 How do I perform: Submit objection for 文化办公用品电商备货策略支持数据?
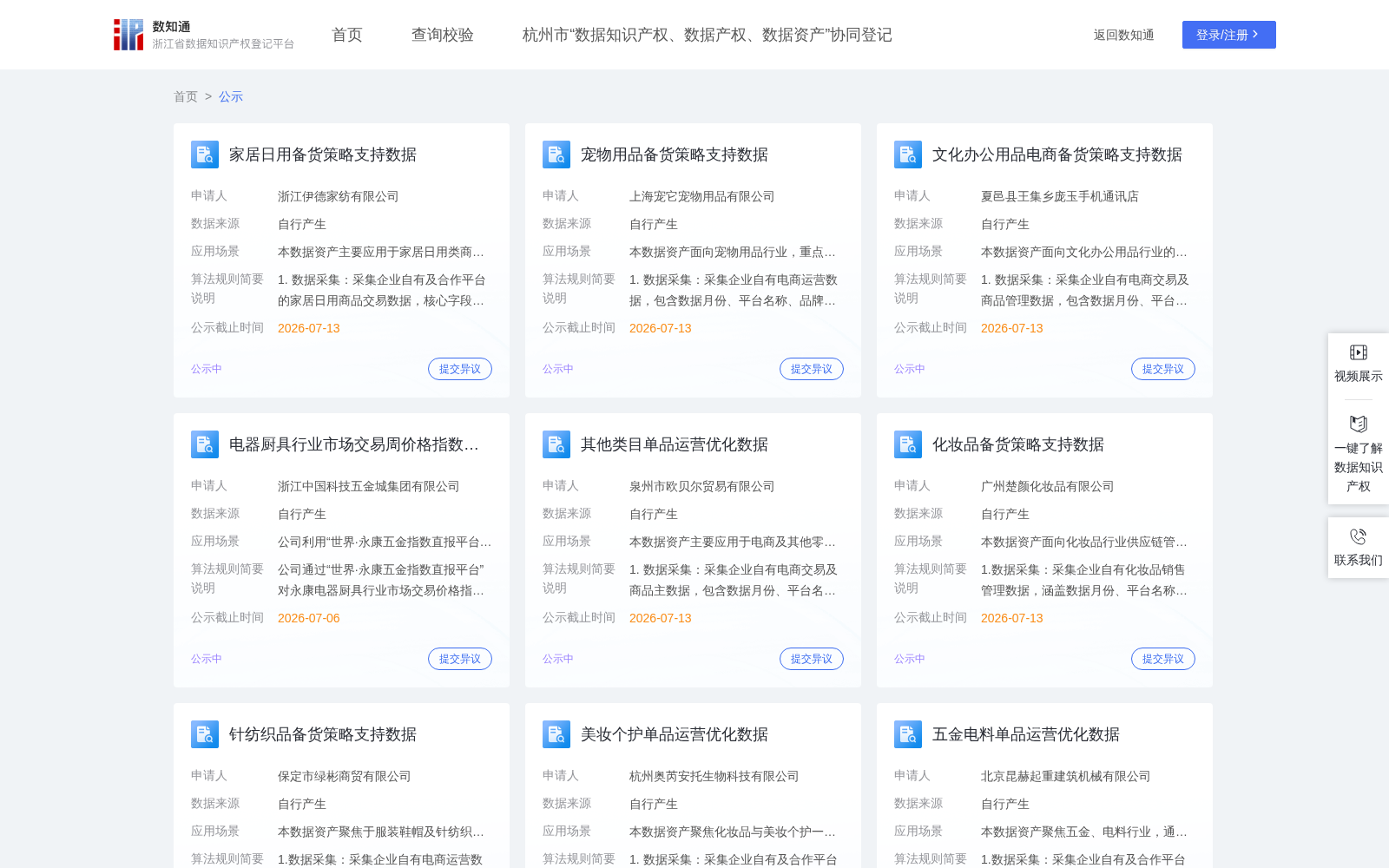[x=1163, y=369]
